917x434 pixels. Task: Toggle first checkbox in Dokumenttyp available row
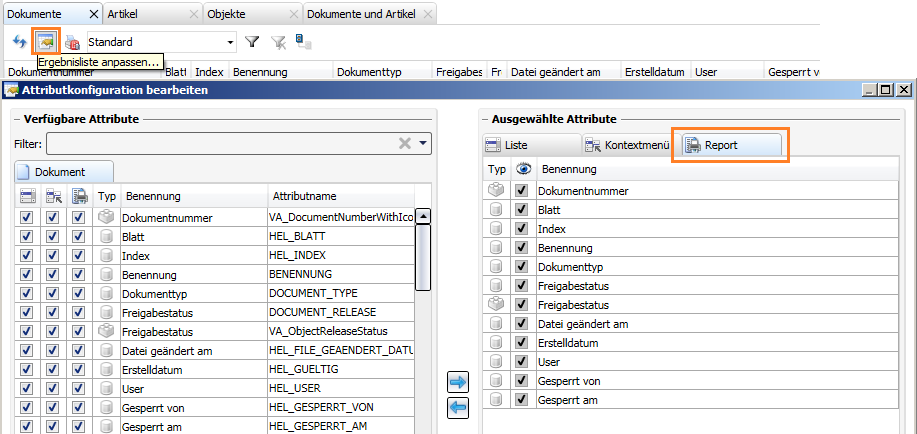pyautogui.click(x=27, y=293)
